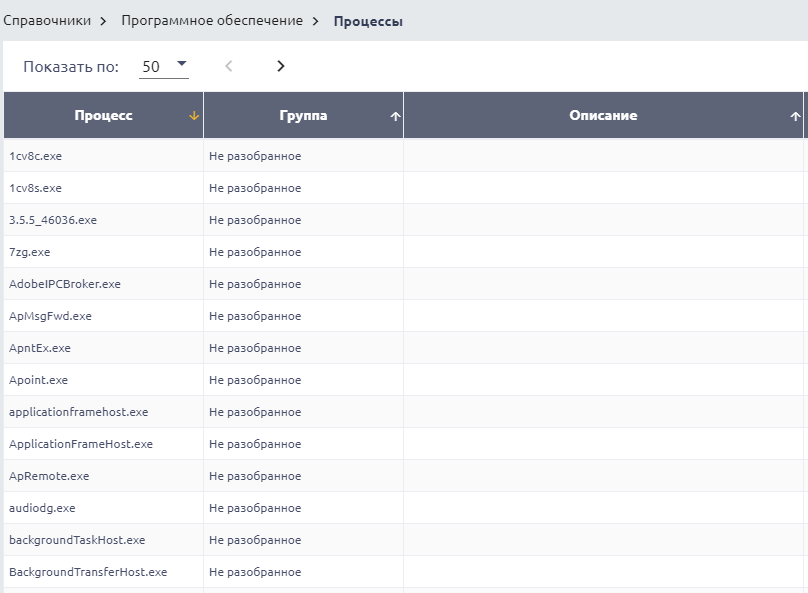Viewport: 808px width, 593px height.
Task: Click the 3.5.5_46036.exe process entry
Action: click(x=53, y=220)
